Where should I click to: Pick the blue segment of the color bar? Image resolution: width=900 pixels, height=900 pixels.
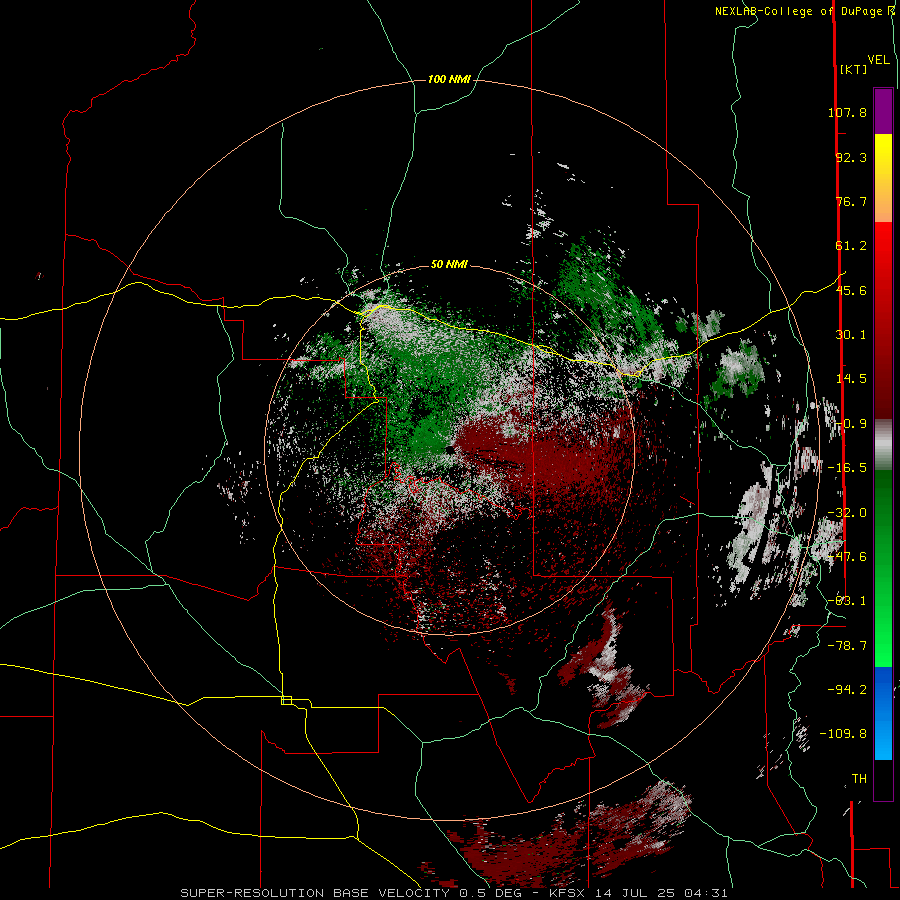pyautogui.click(x=883, y=713)
